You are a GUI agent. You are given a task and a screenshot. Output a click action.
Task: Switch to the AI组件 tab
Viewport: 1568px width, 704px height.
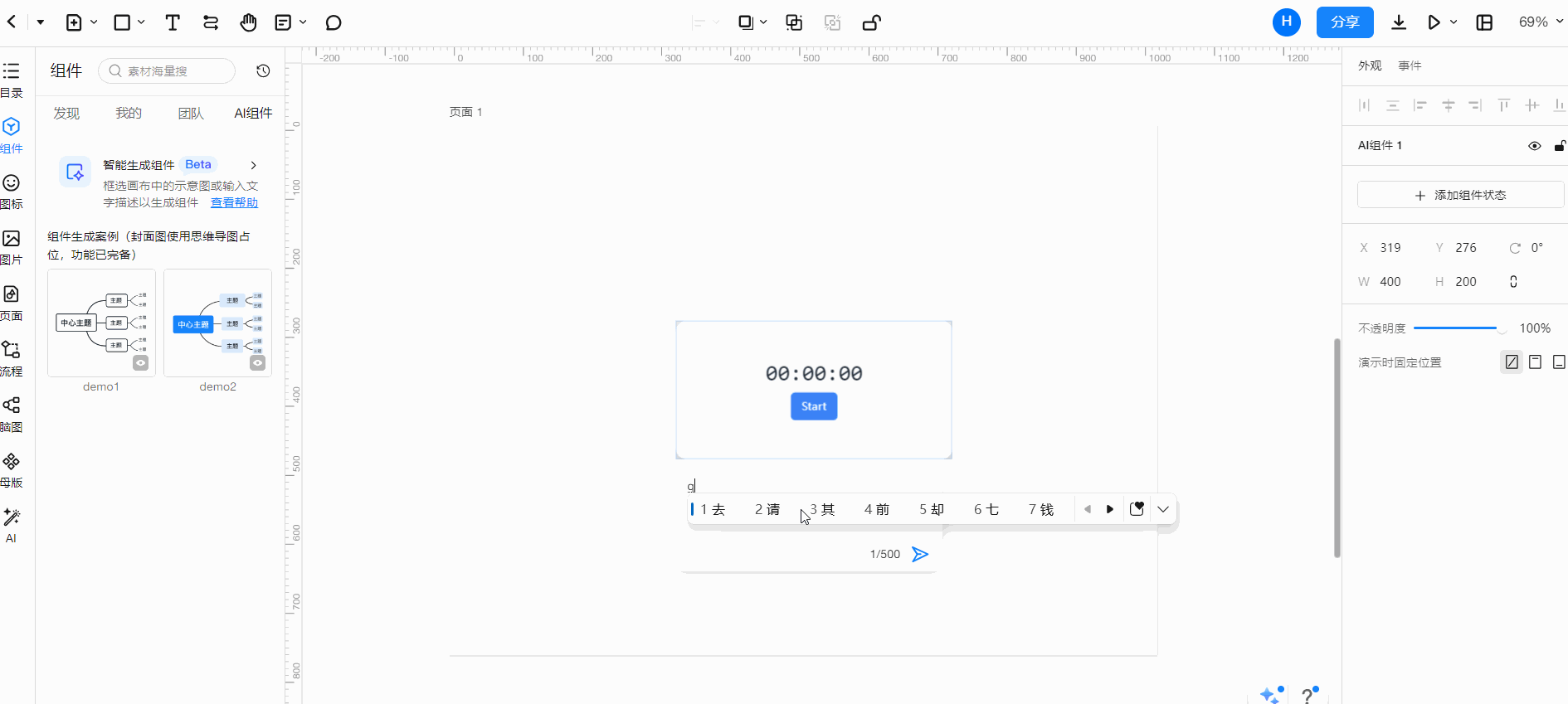[x=253, y=114]
